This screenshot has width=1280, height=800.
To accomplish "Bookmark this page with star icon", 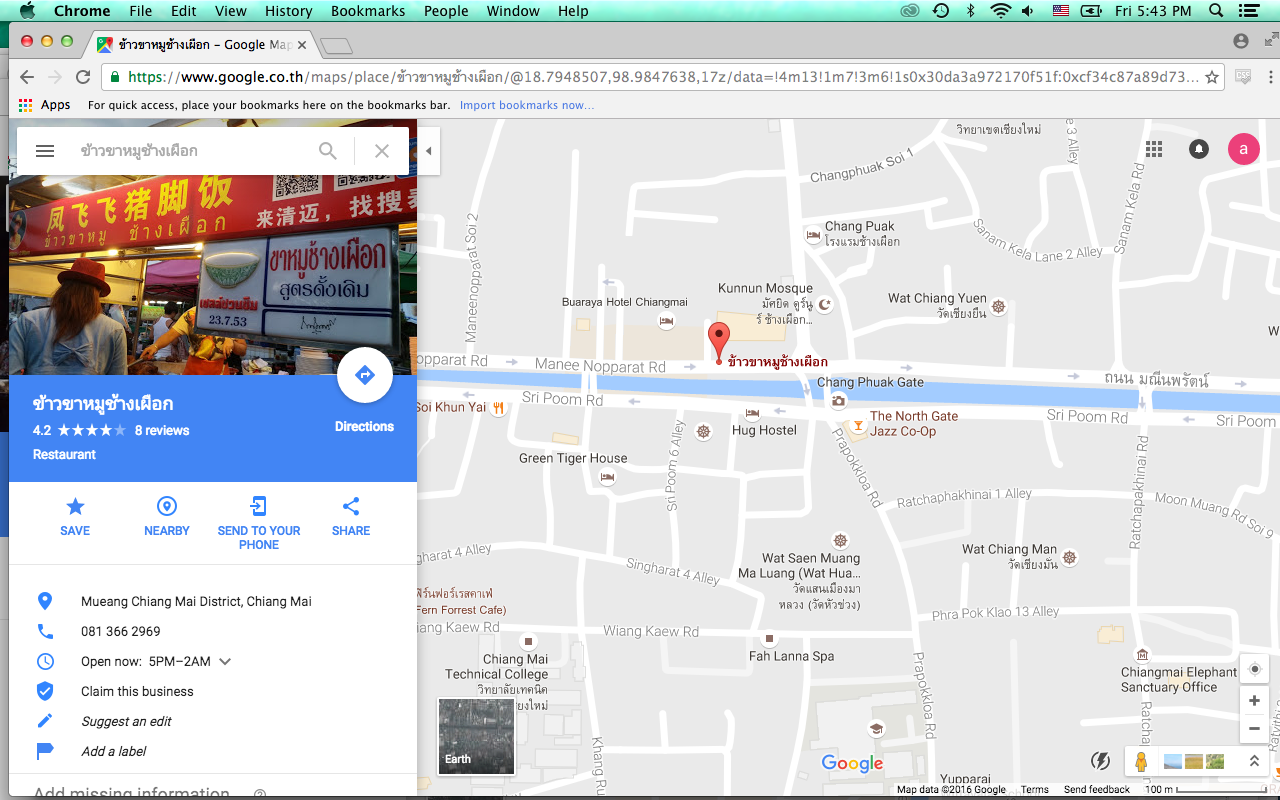I will (1212, 77).
